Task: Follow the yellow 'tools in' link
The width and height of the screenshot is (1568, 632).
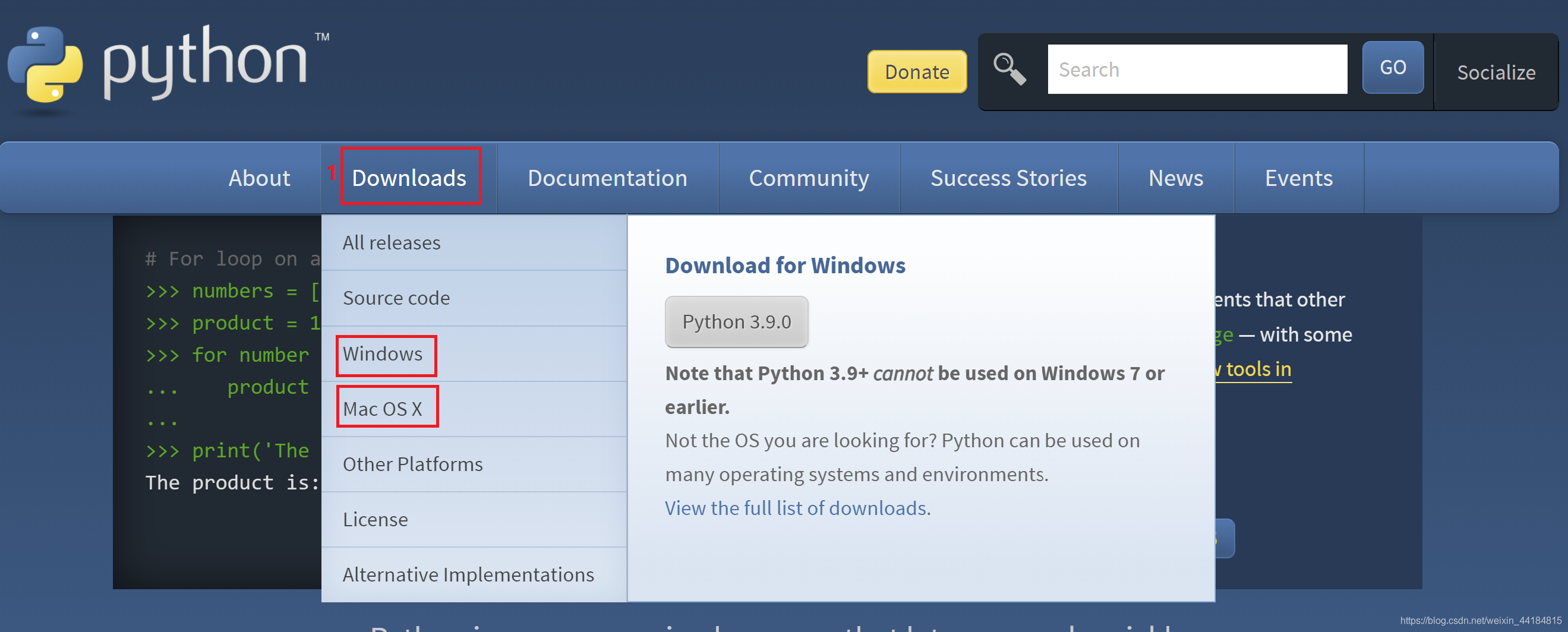Action: tap(1254, 369)
